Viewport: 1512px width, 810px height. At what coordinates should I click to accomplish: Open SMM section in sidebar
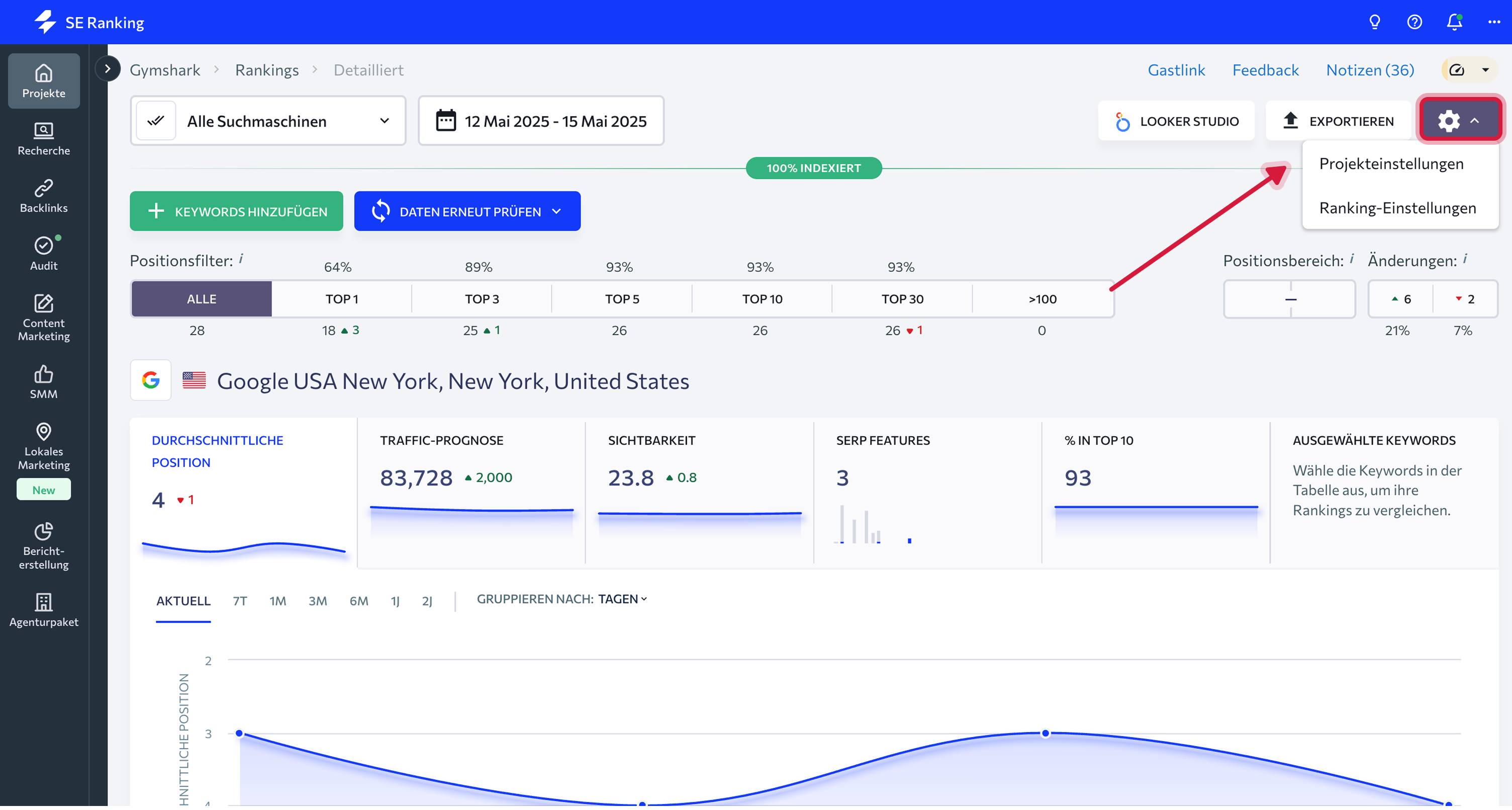pos(43,382)
